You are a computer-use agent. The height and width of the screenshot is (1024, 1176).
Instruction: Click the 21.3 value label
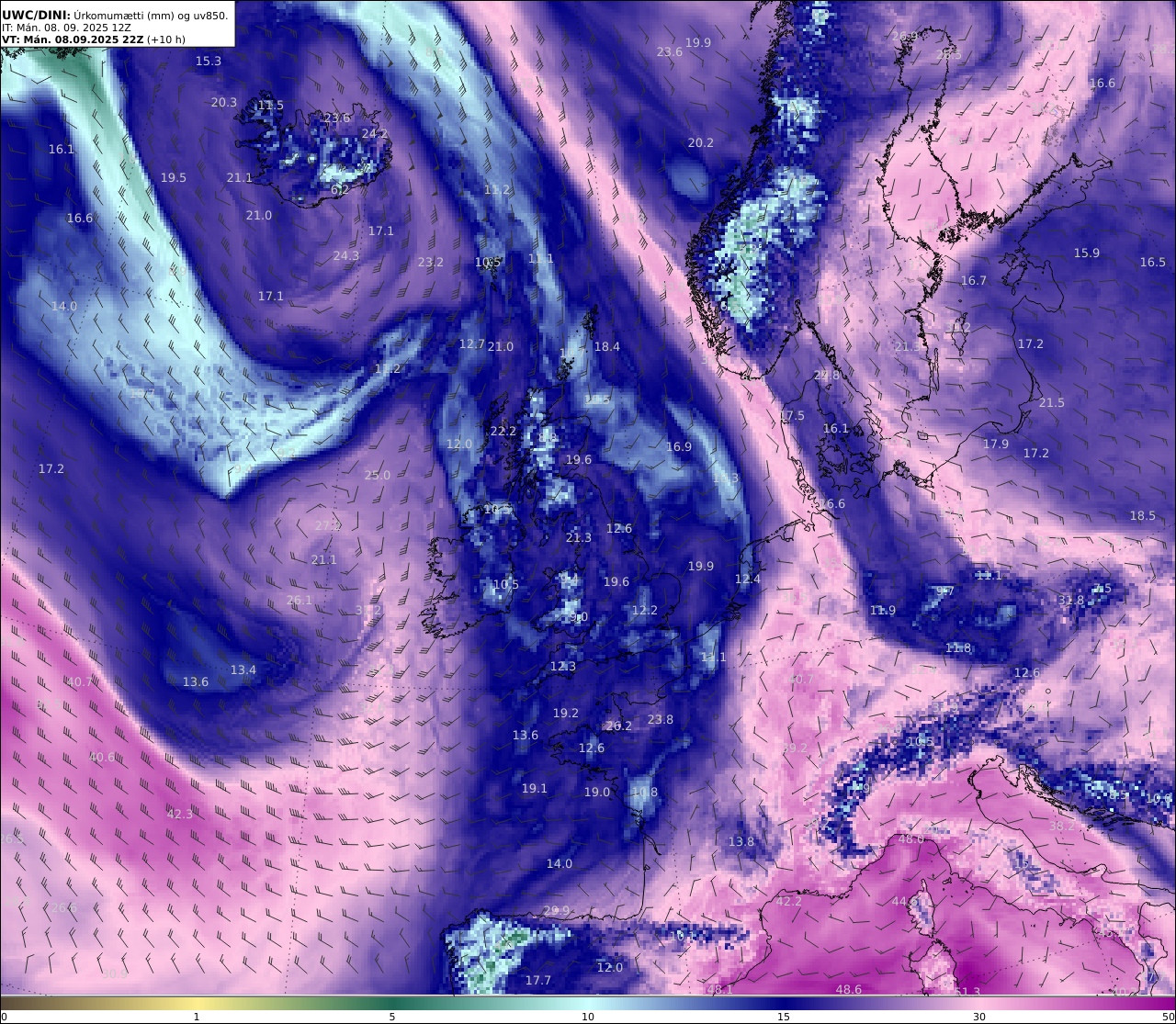coord(579,538)
